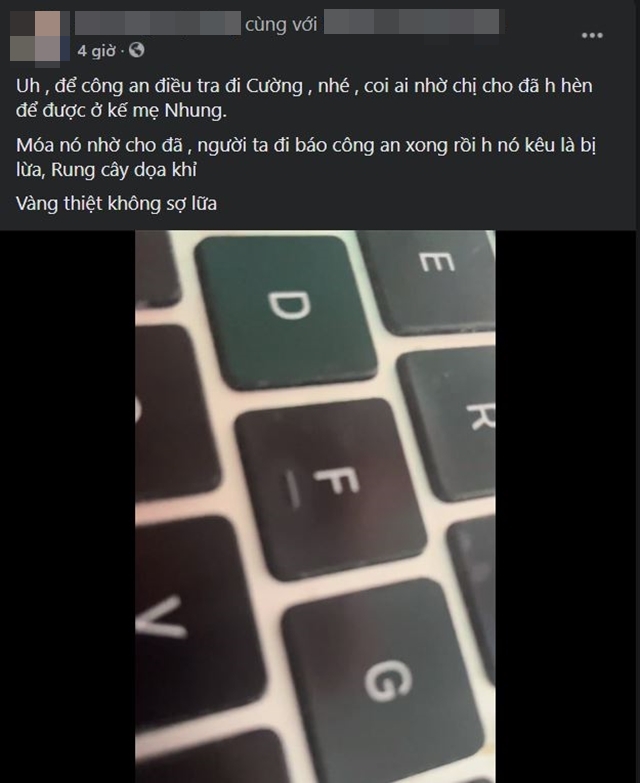This screenshot has width=640, height=783.
Task: Open the three-dot post options menu
Action: coord(592,35)
